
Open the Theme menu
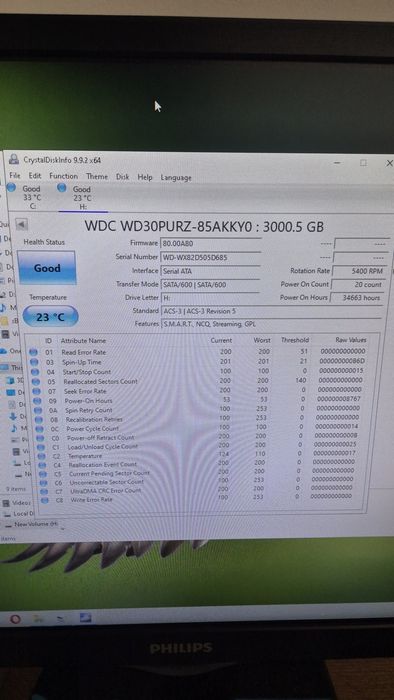[x=97, y=177]
